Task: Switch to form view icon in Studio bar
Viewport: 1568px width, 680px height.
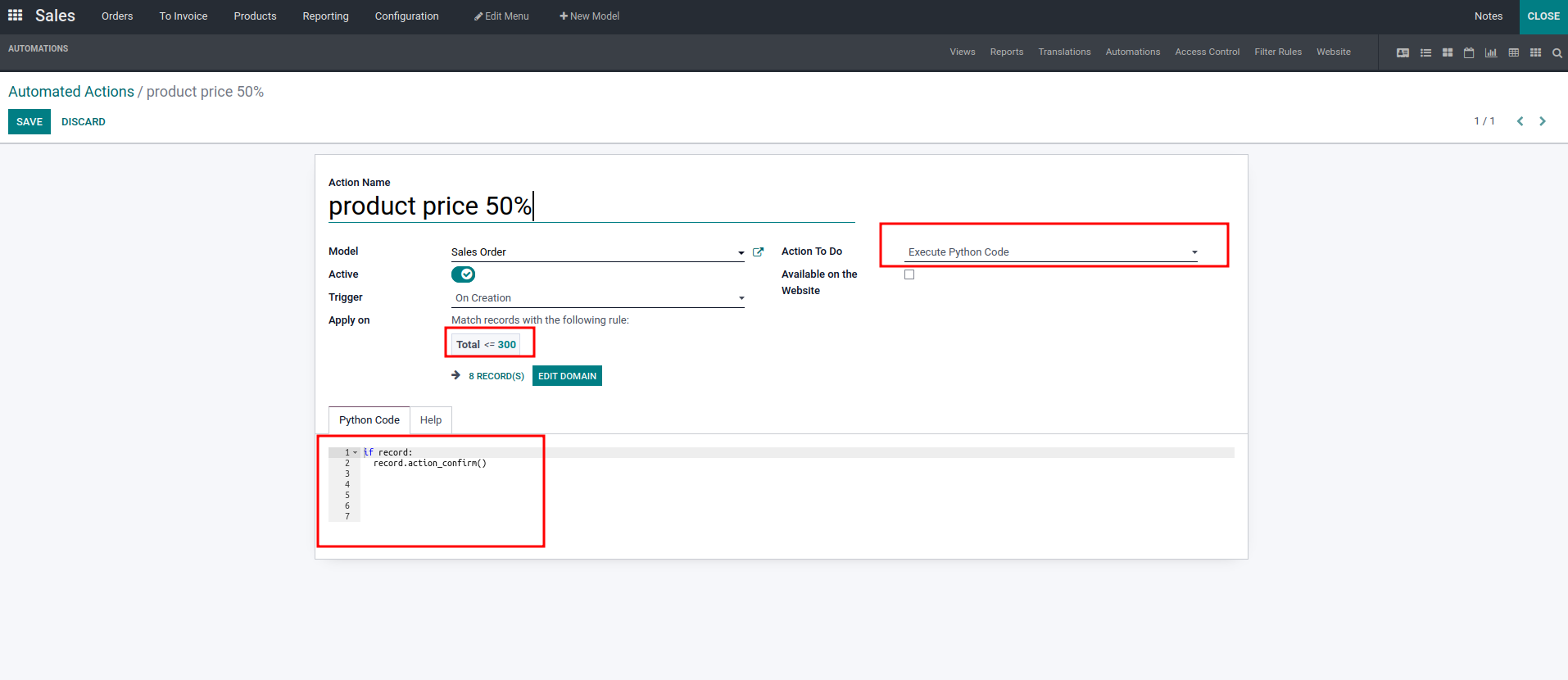Action: point(1403,52)
